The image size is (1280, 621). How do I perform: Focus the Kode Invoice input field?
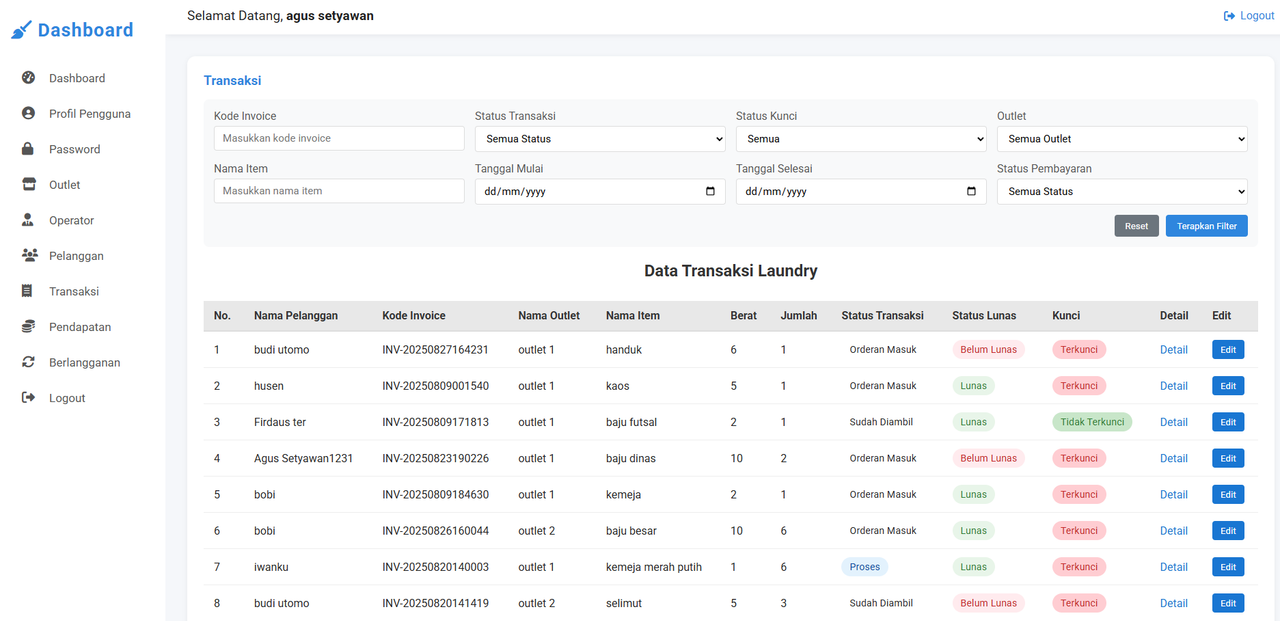tap(339, 138)
